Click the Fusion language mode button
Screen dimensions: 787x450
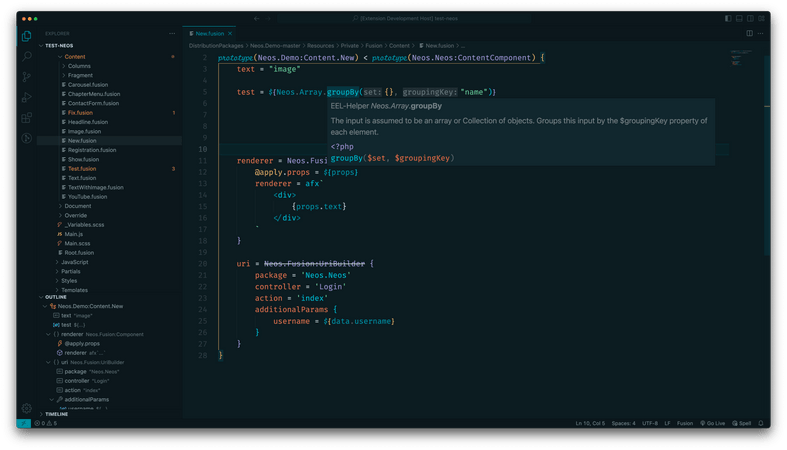tap(685, 423)
